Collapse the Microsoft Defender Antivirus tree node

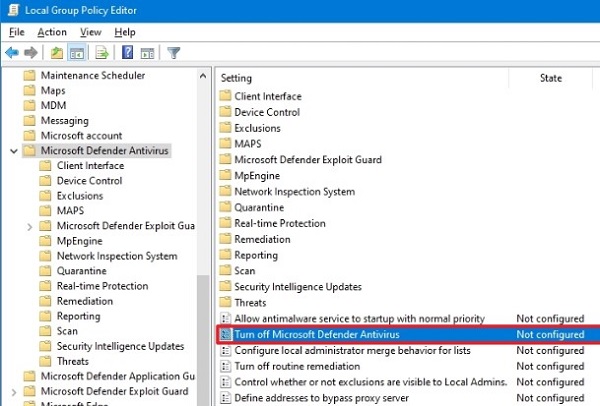pyautogui.click(x=14, y=151)
